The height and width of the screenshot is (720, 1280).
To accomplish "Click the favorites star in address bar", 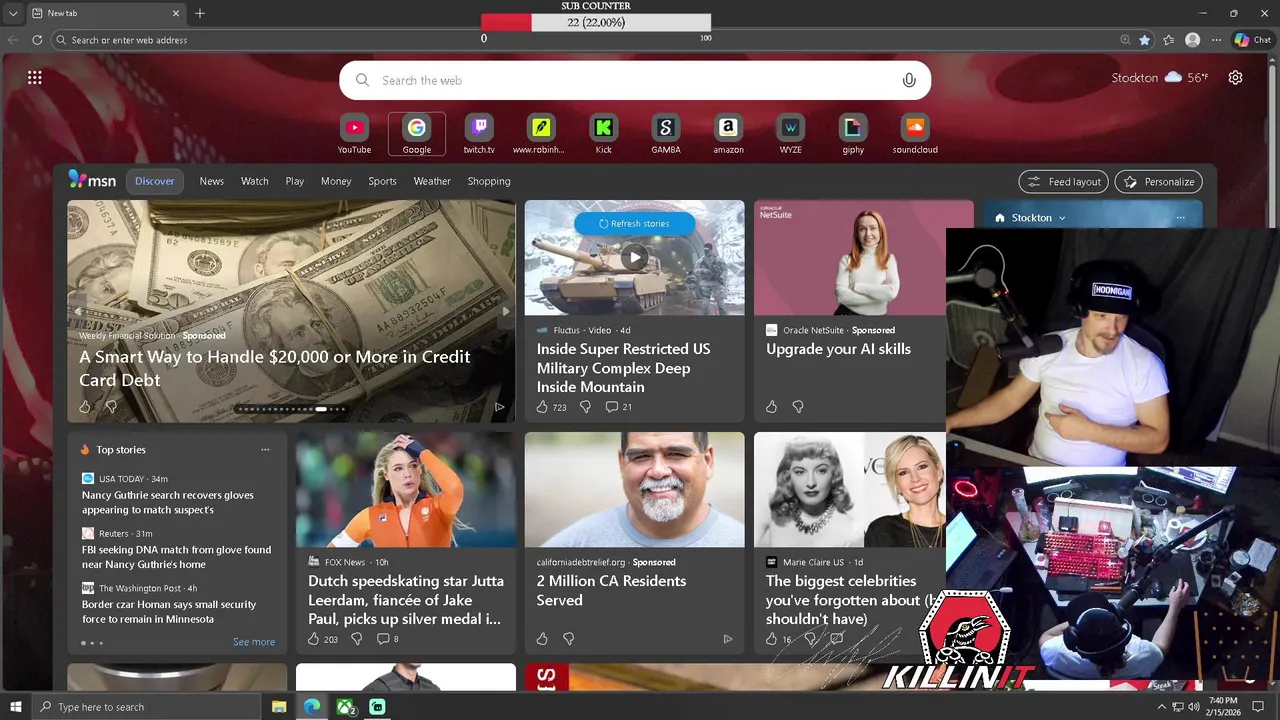I will (1145, 40).
